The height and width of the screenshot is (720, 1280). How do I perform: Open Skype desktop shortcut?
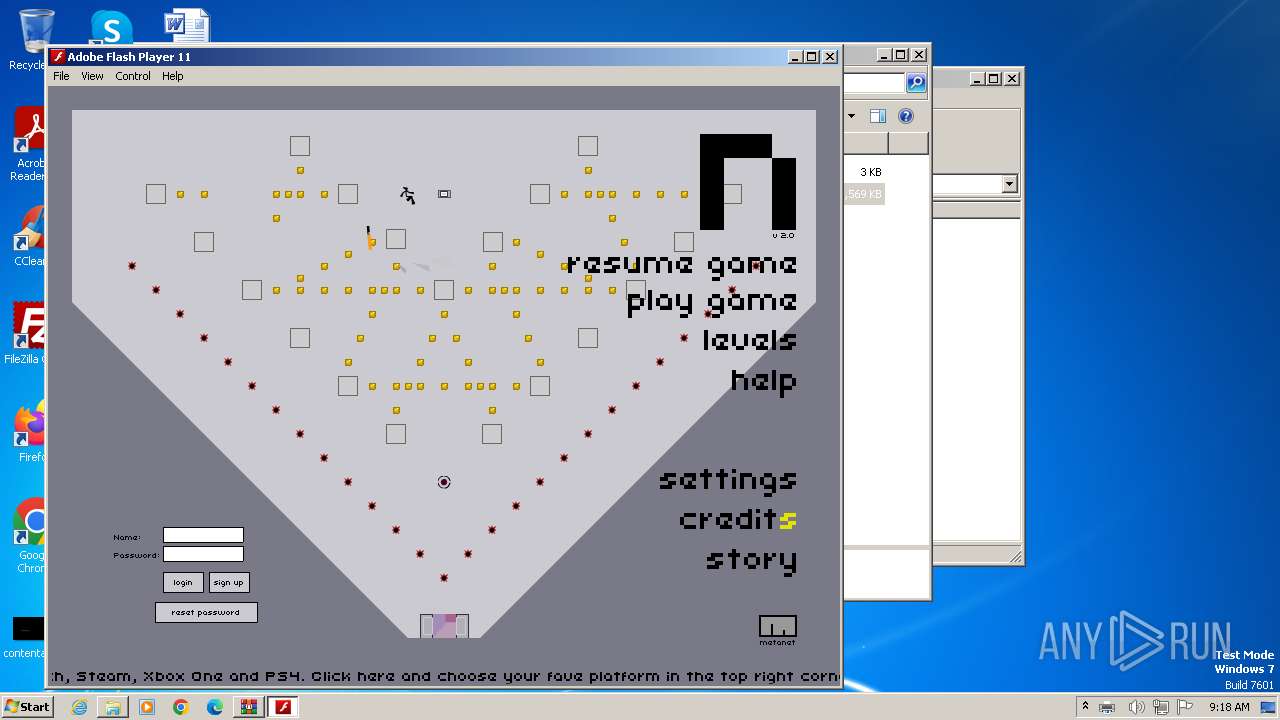(110, 28)
